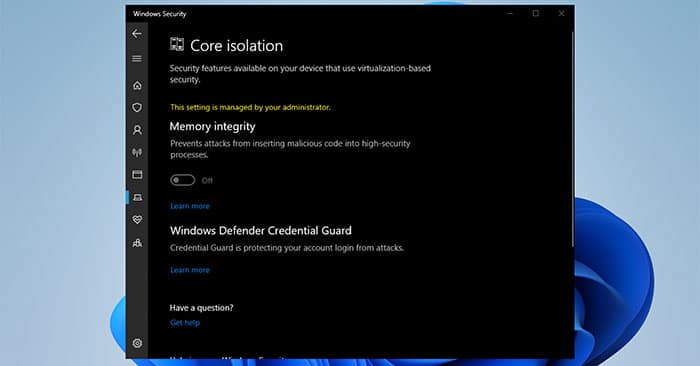Open the Home icon in sidebar
700x366 pixels.
point(137,85)
